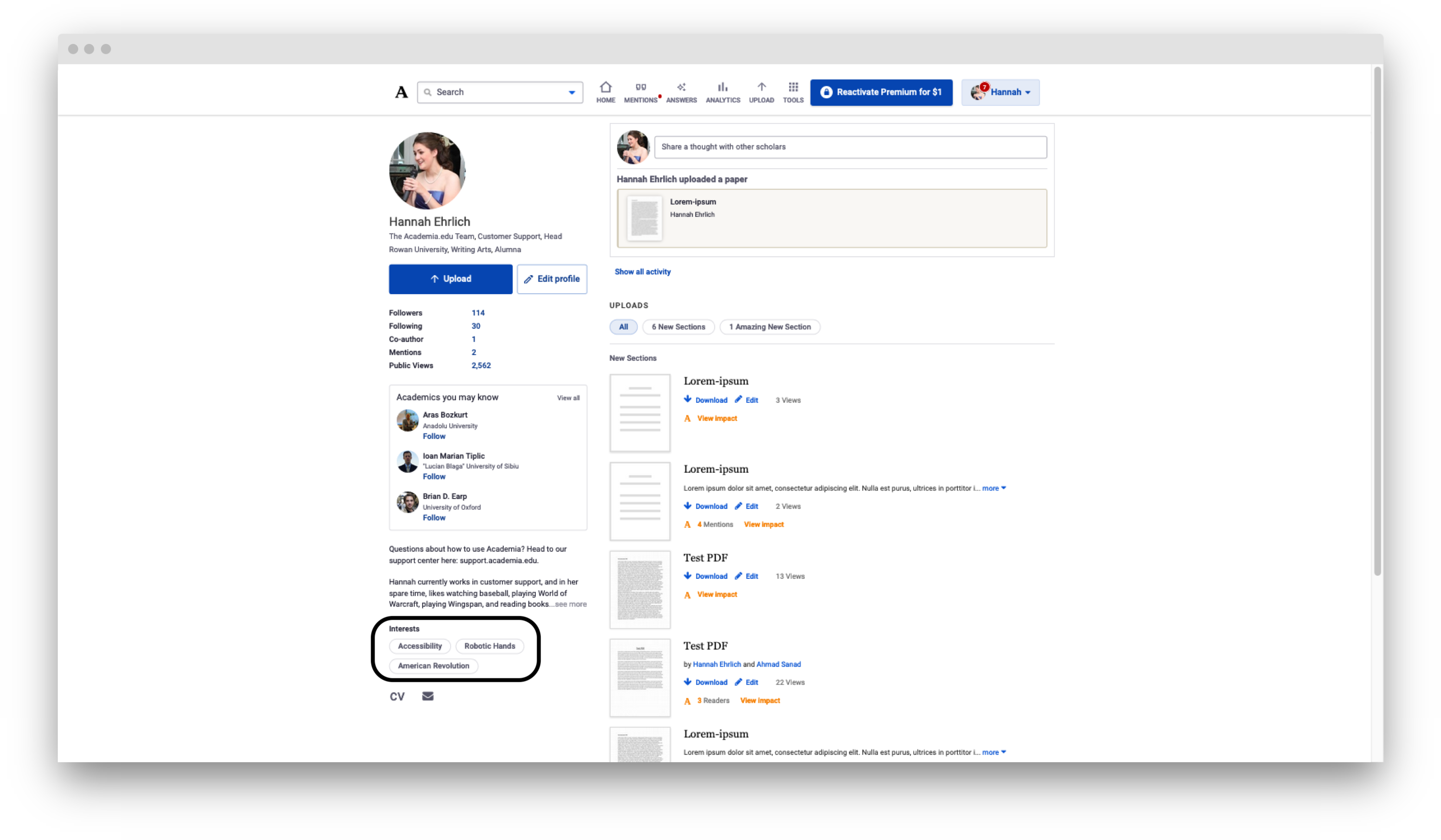Click 'View all' in Academics you may know
This screenshot has width=1441, height=840.
click(x=568, y=398)
